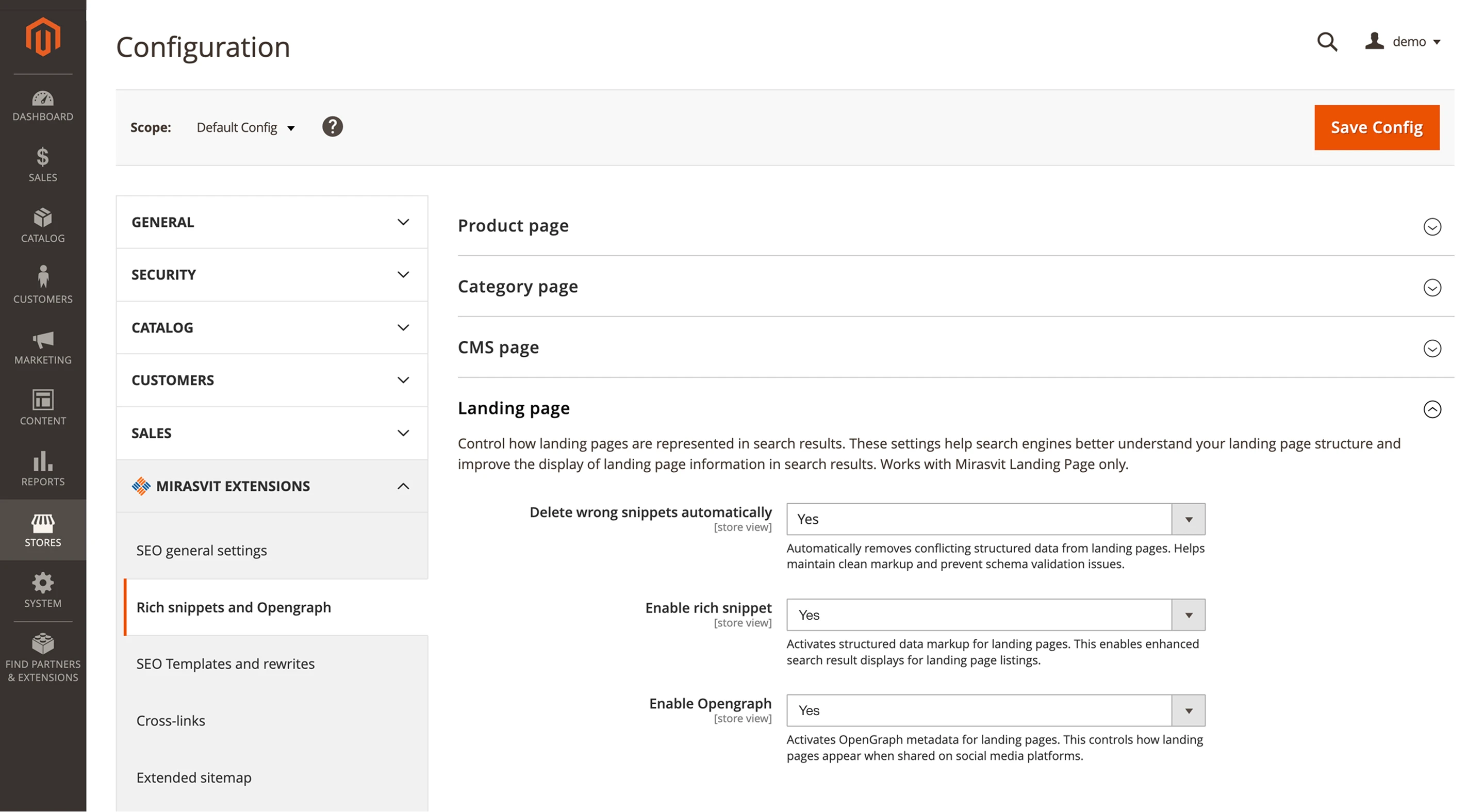
Task: Click the Stores sidebar icon
Action: click(x=43, y=530)
